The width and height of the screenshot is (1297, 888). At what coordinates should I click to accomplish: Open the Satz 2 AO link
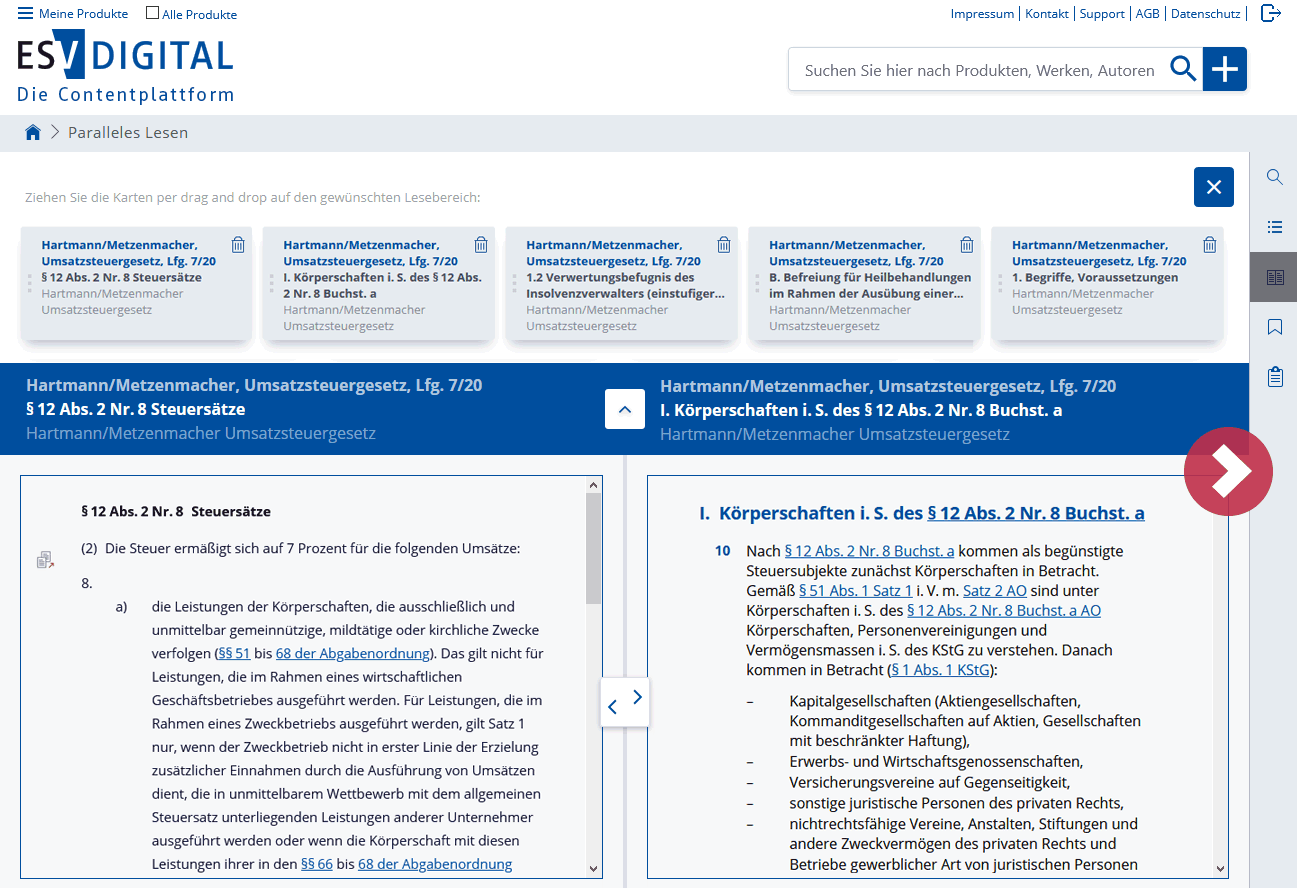(x=995, y=591)
